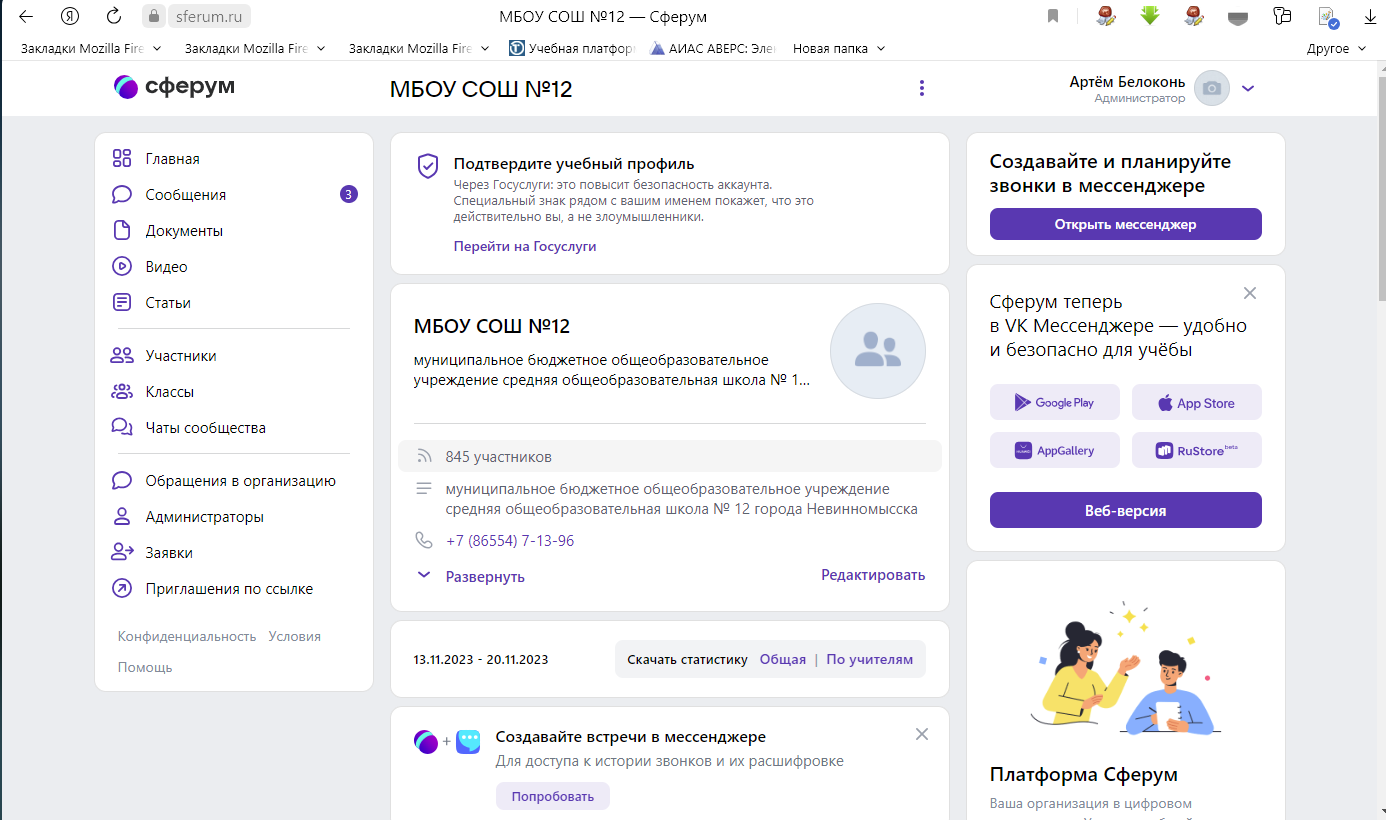
Task: Bookmark this page with bookmark icon
Action: click(1053, 16)
